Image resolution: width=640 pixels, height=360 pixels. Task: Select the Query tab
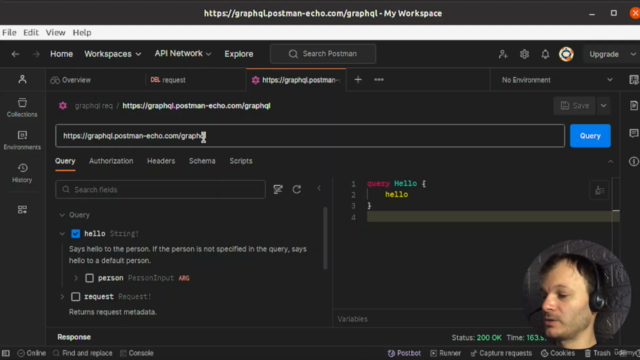[x=65, y=161]
